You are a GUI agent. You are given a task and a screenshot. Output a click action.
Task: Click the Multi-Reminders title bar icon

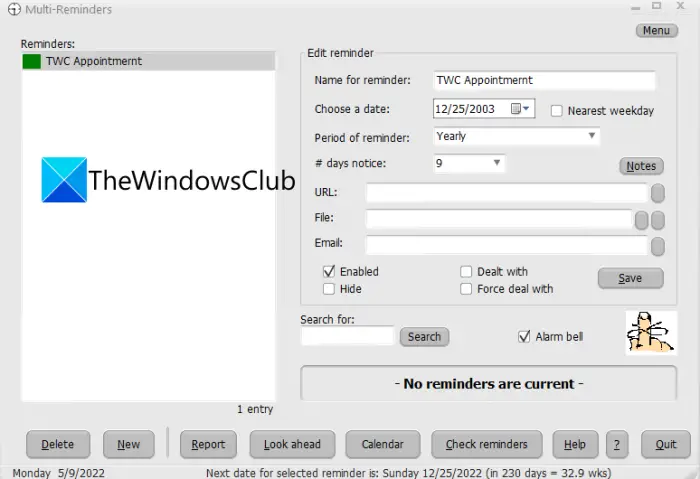tap(14, 9)
